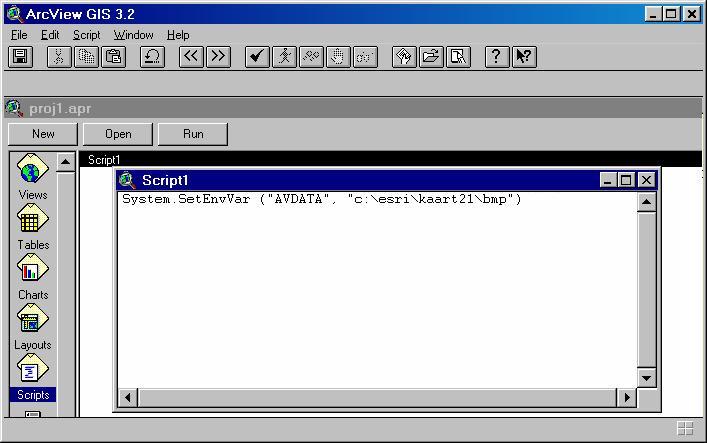Select the Views icon in project sidebar
Screen dimensions: 707x443
pos(32,177)
